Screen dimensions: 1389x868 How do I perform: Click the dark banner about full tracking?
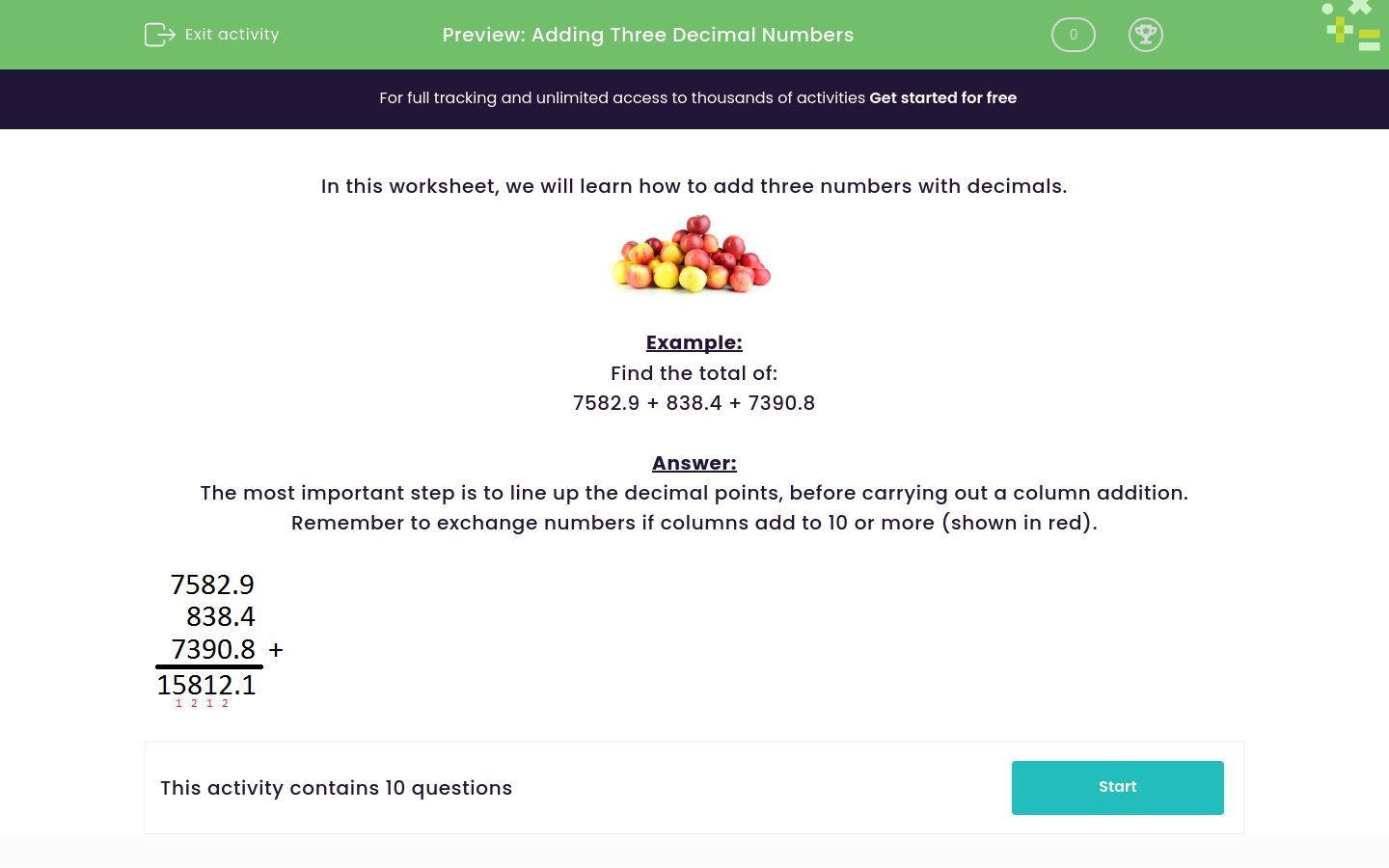click(x=694, y=98)
